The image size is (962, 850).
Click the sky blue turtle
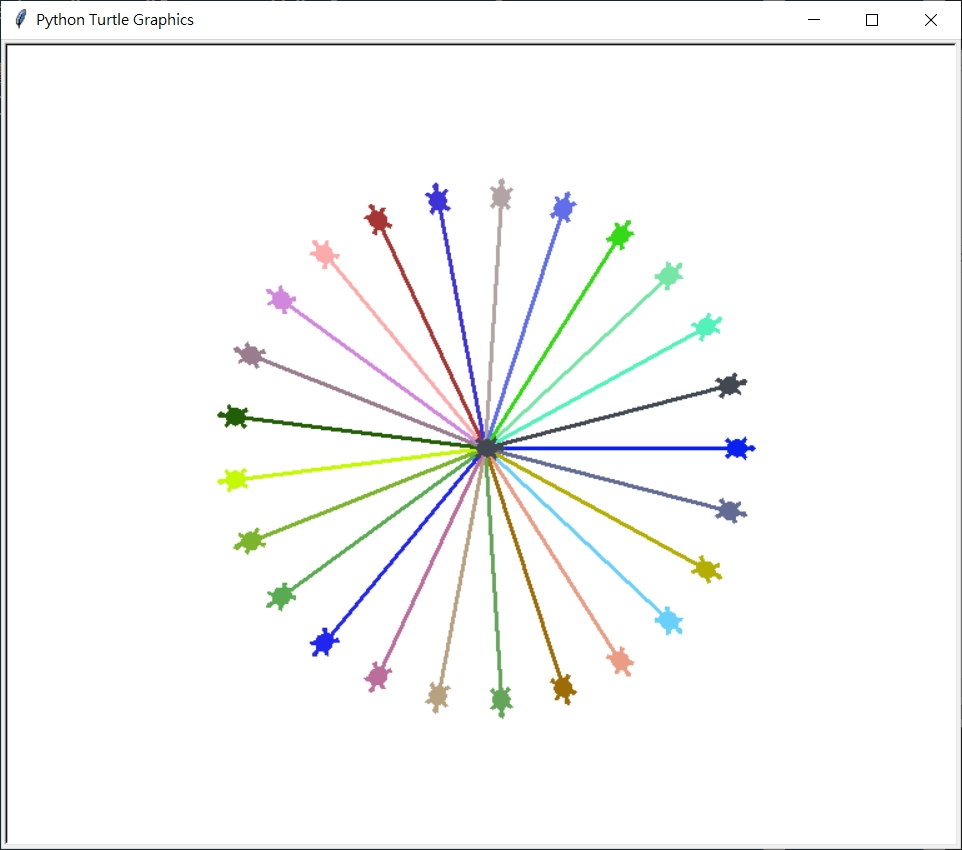669,620
